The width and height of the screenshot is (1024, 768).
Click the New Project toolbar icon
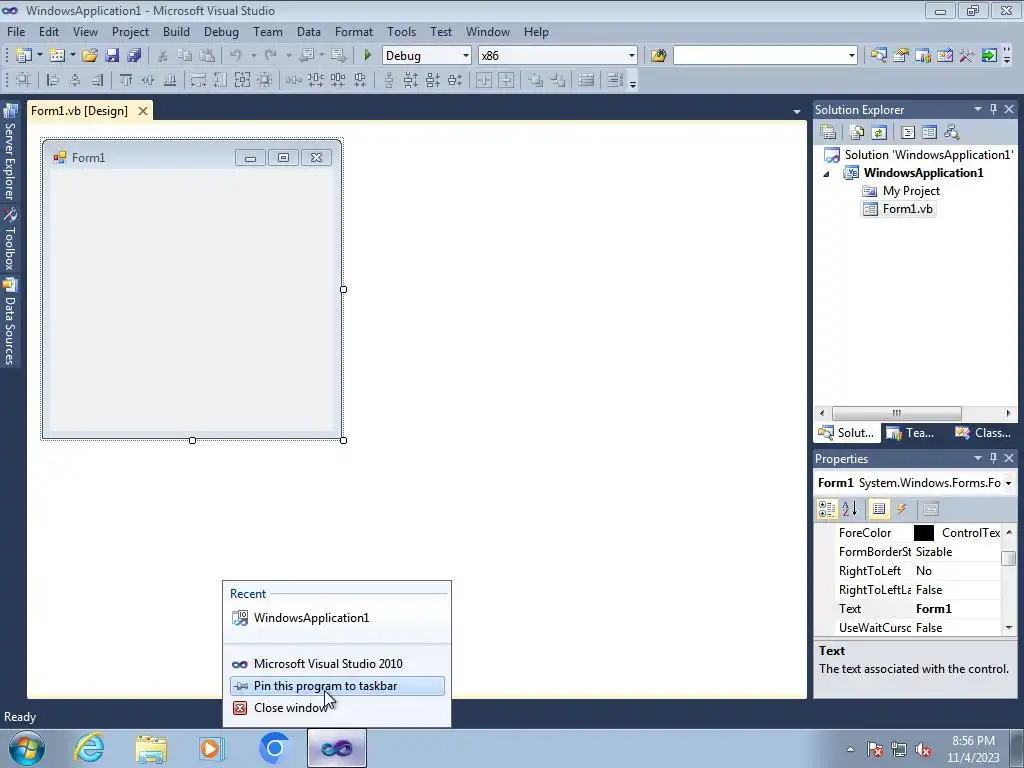[24, 56]
